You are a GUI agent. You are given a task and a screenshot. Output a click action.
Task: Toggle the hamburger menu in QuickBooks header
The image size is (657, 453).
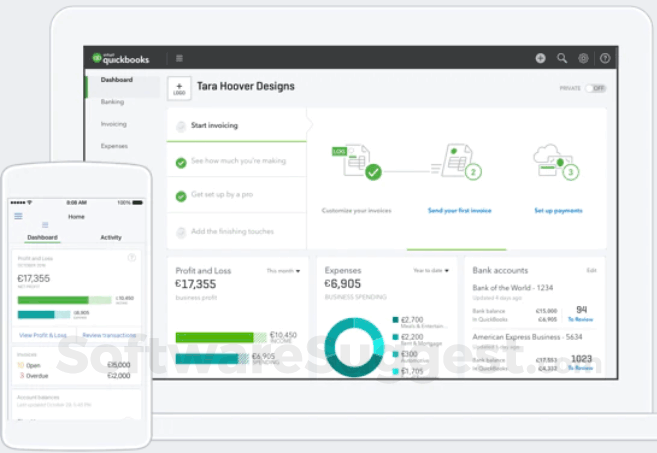tap(179, 58)
